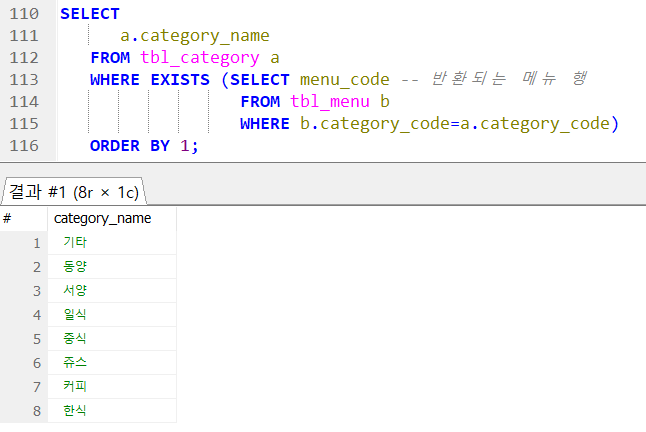
Task: Click line number 114 in the editor gutter
Action: click(x=24, y=102)
